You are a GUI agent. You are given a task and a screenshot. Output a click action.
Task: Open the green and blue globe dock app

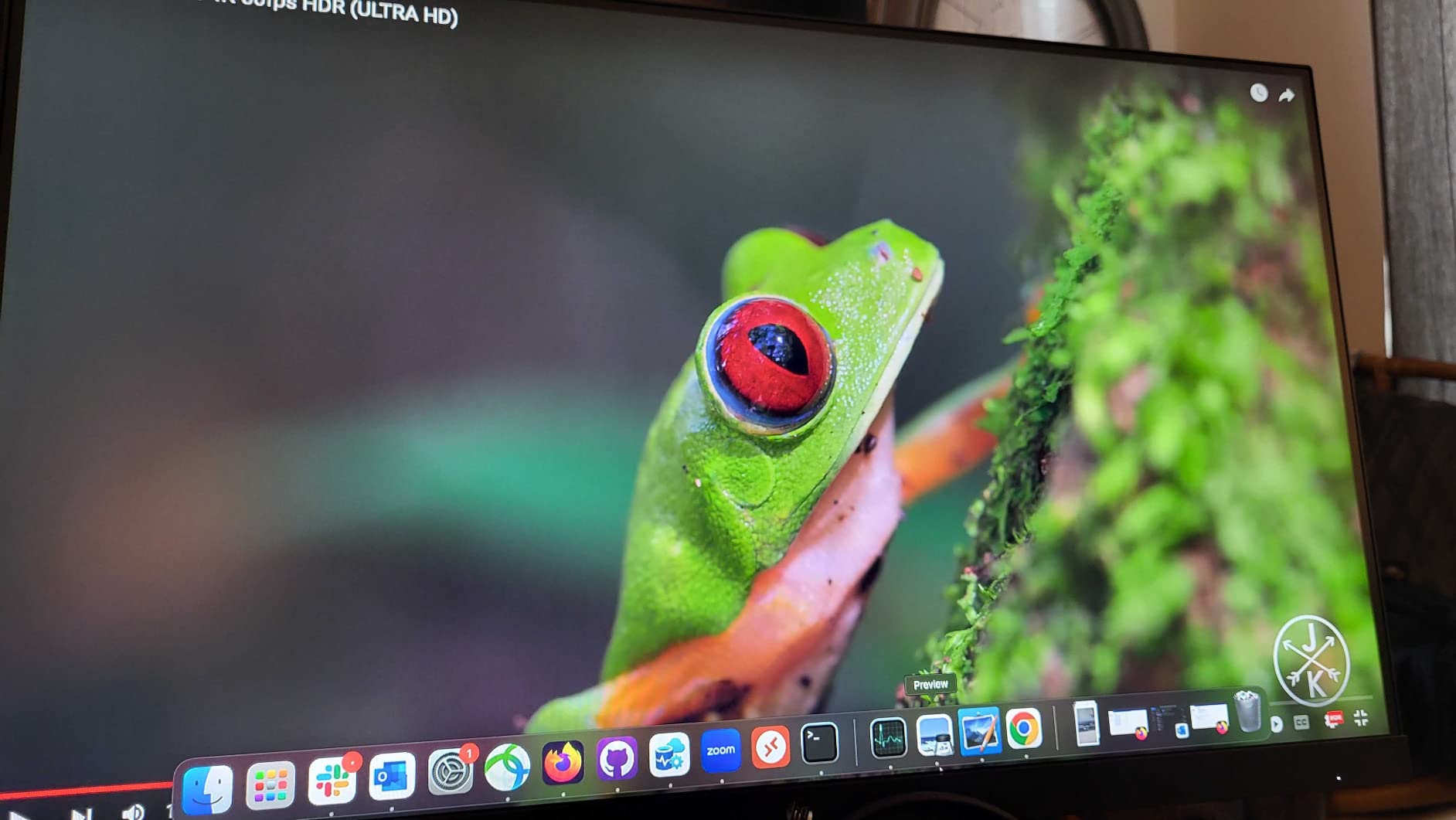(x=507, y=767)
